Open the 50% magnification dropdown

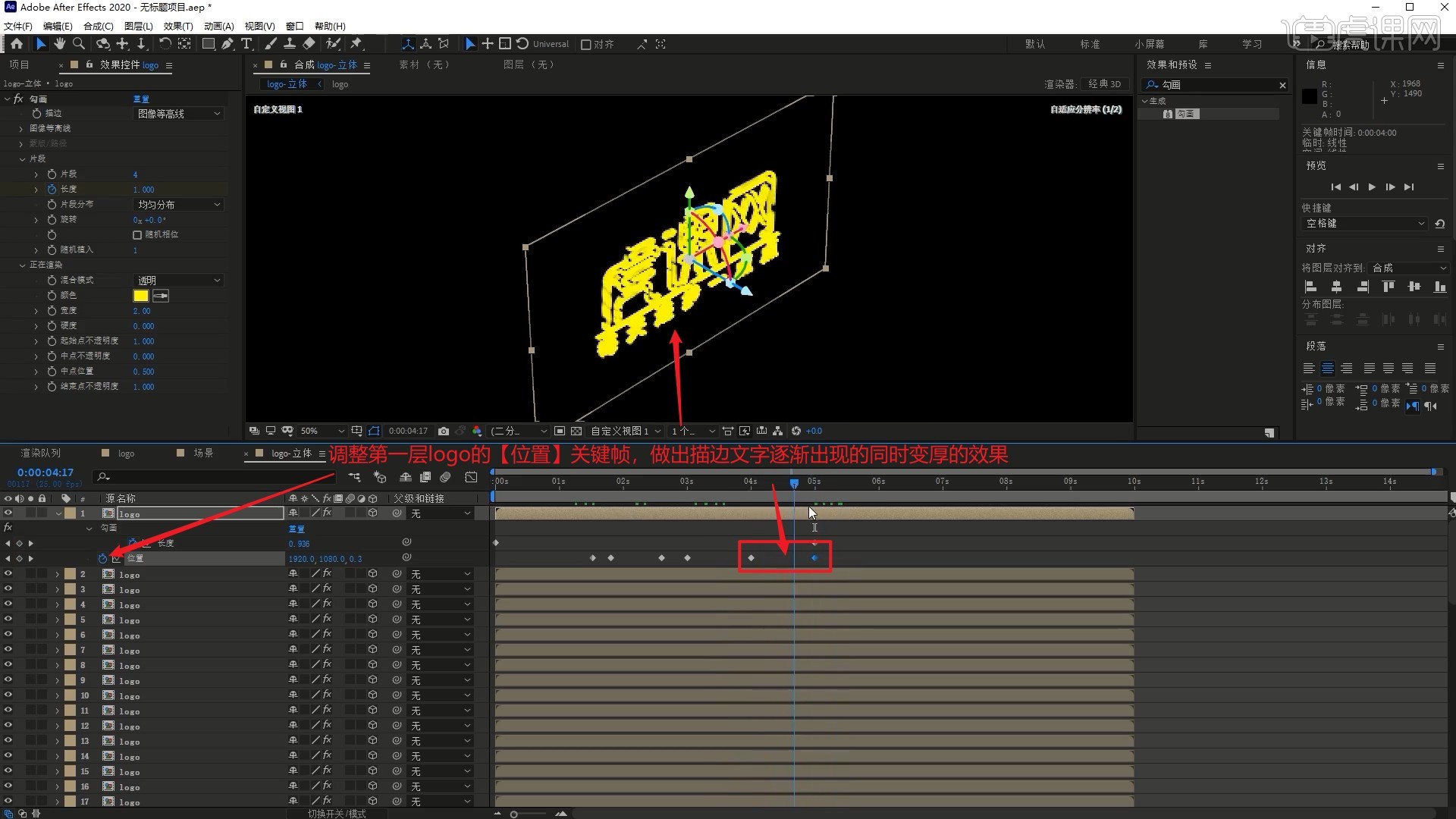[321, 431]
